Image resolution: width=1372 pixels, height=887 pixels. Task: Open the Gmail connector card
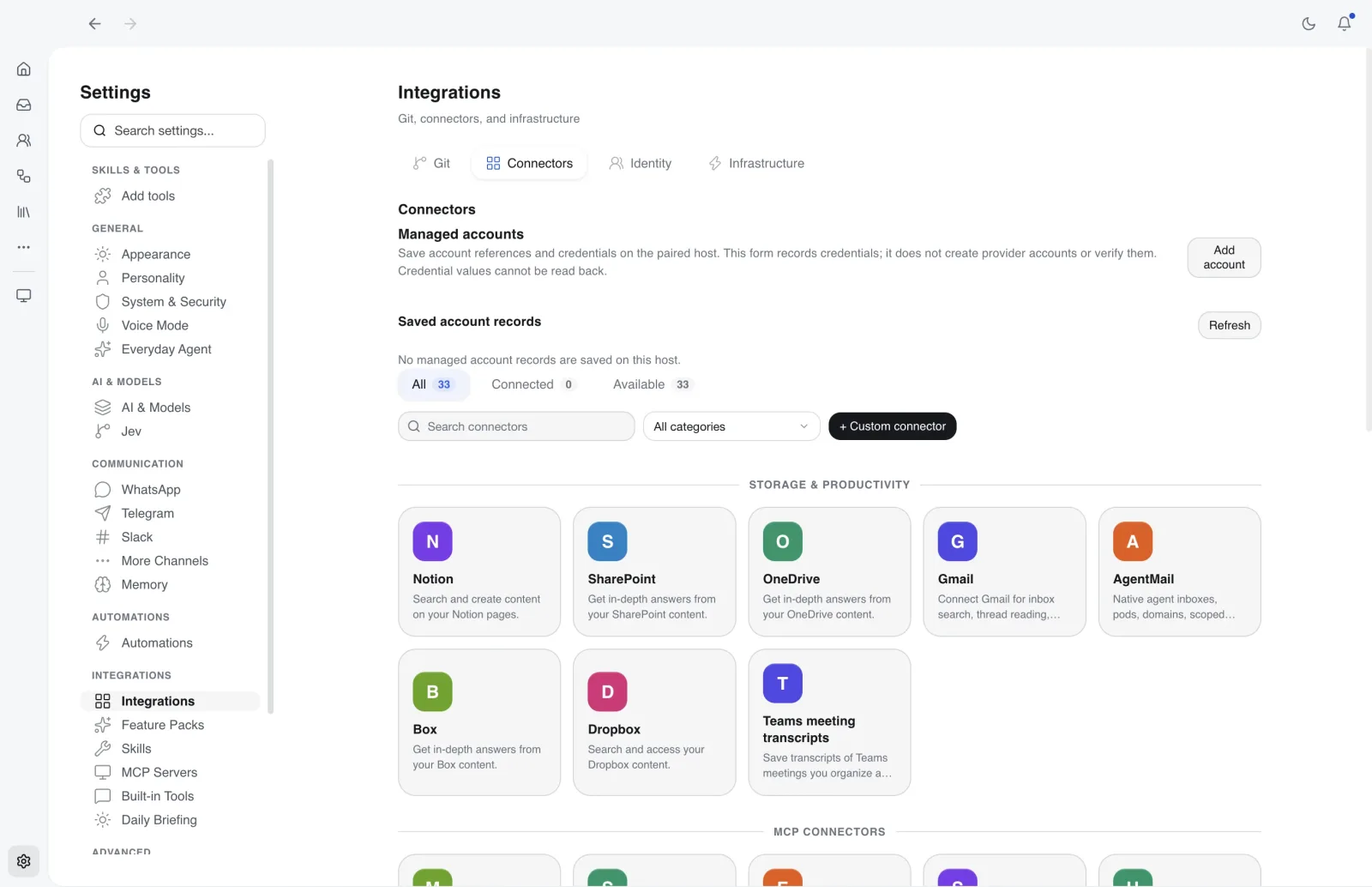tap(1004, 571)
